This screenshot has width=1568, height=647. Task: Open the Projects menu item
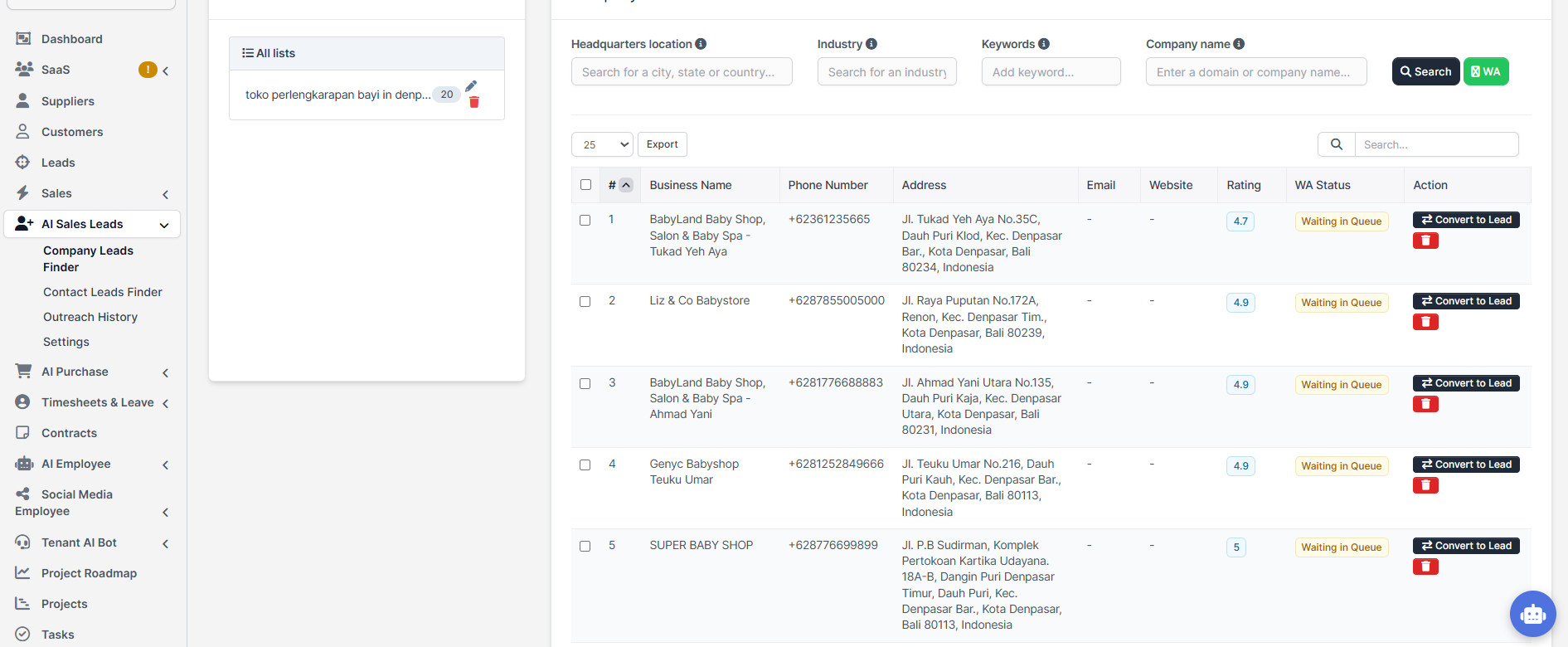click(x=65, y=604)
